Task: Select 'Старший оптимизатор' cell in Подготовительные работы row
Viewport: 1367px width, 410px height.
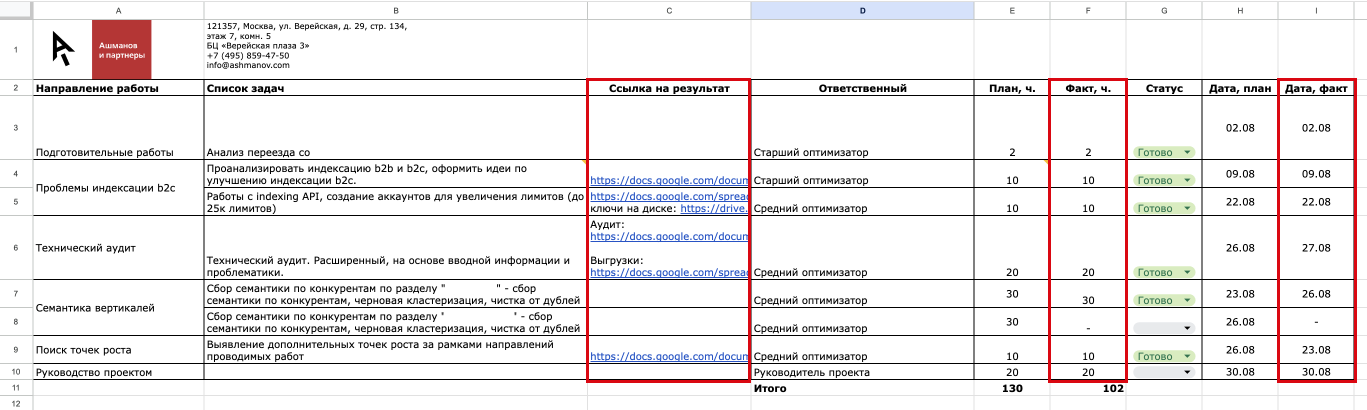Action: (x=862, y=128)
